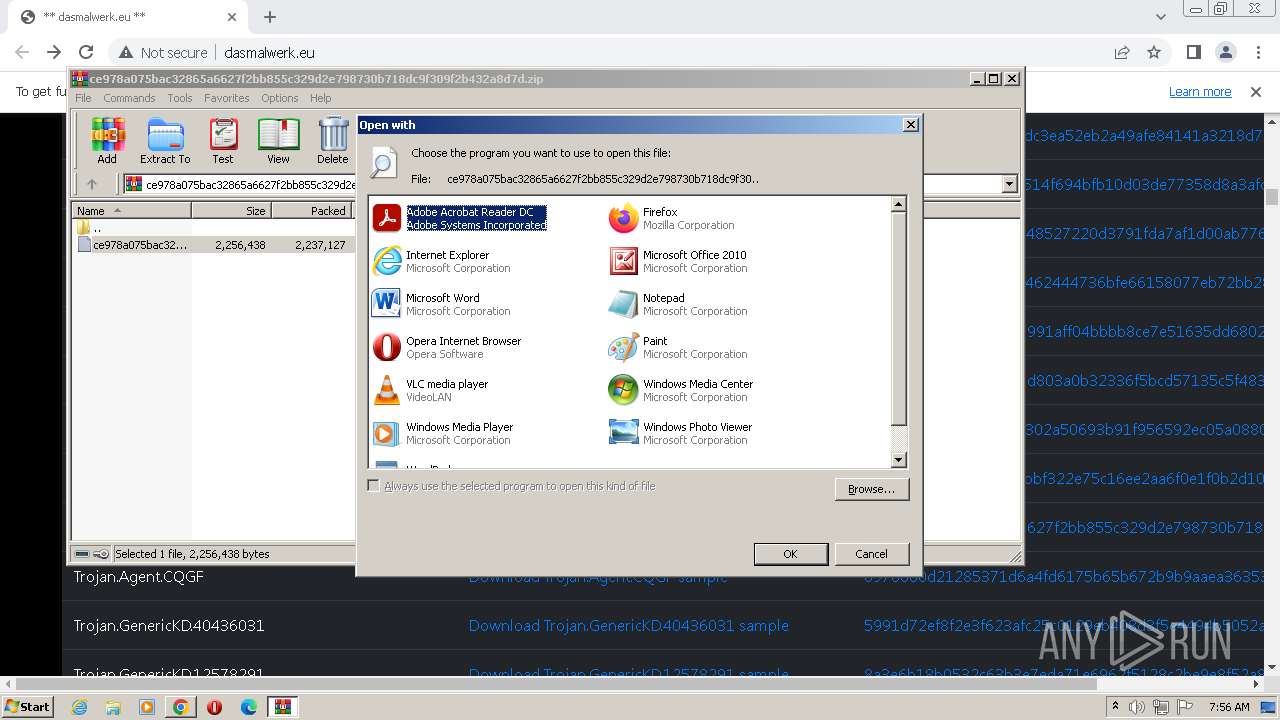The height and width of the screenshot is (720, 1280).
Task: Open Internet Explorer from the taskbar
Action: pyautogui.click(x=80, y=707)
